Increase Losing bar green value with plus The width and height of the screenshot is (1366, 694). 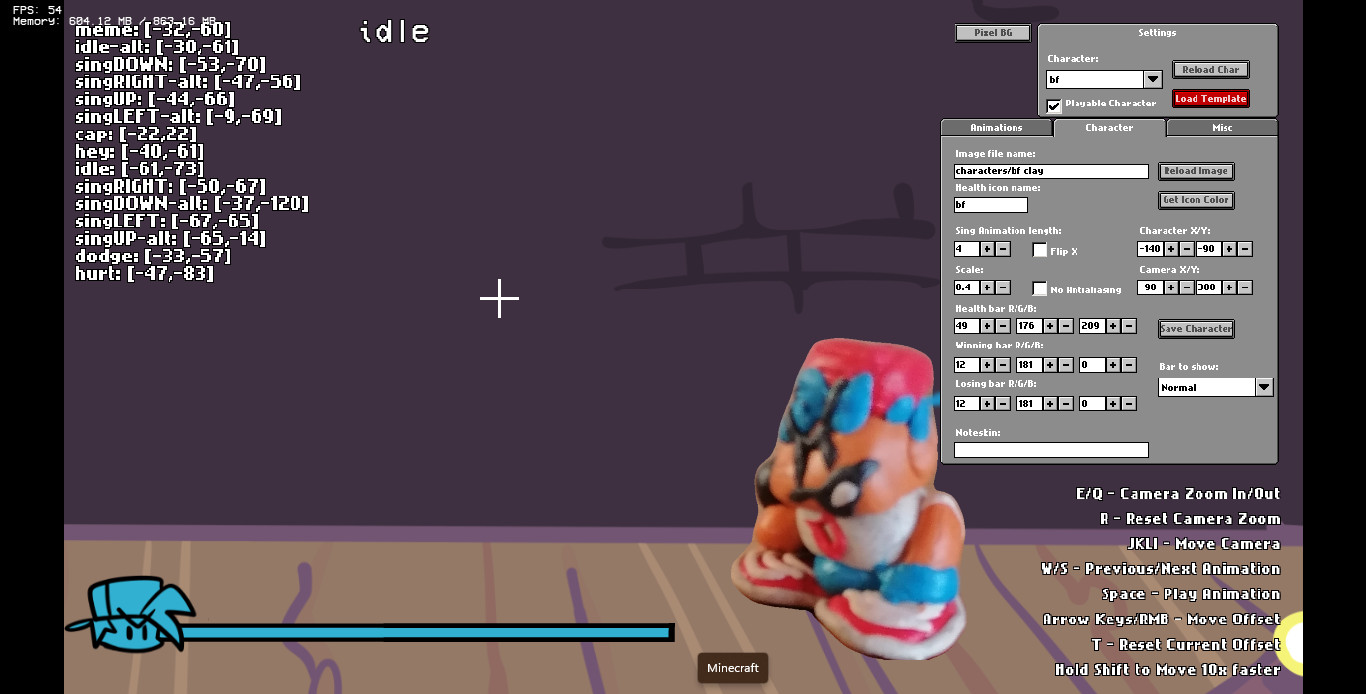(x=1050, y=404)
